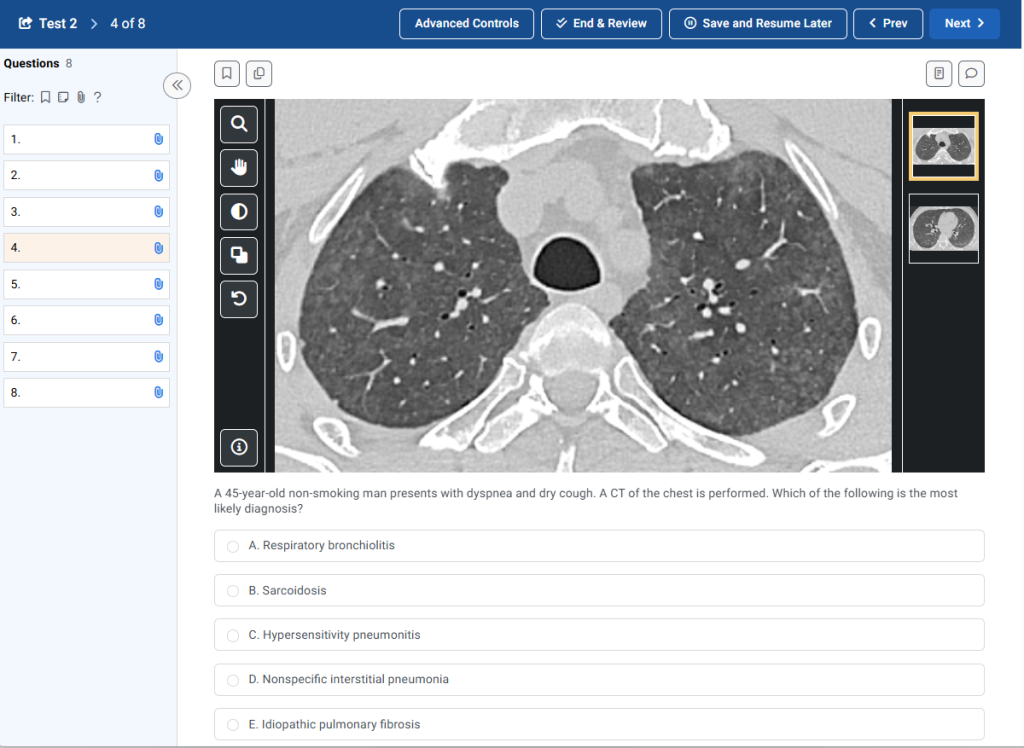Reset image with the undo arrow icon
The image size is (1024, 748).
pyautogui.click(x=239, y=299)
